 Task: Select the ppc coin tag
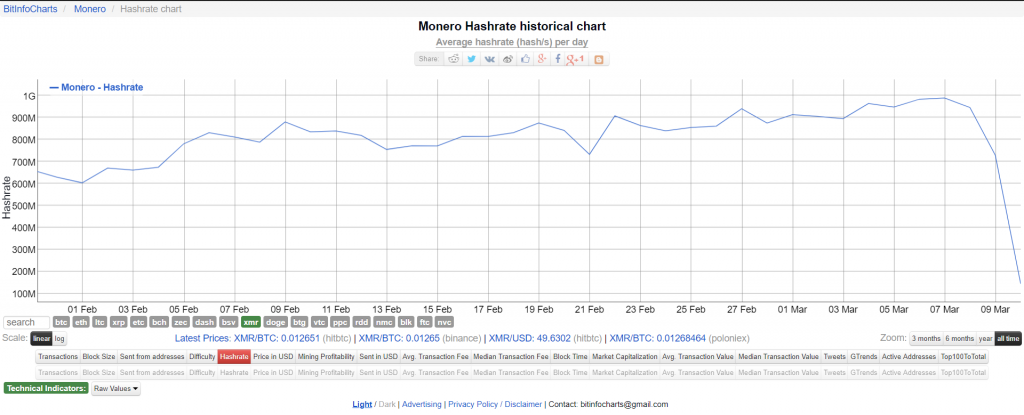point(340,322)
